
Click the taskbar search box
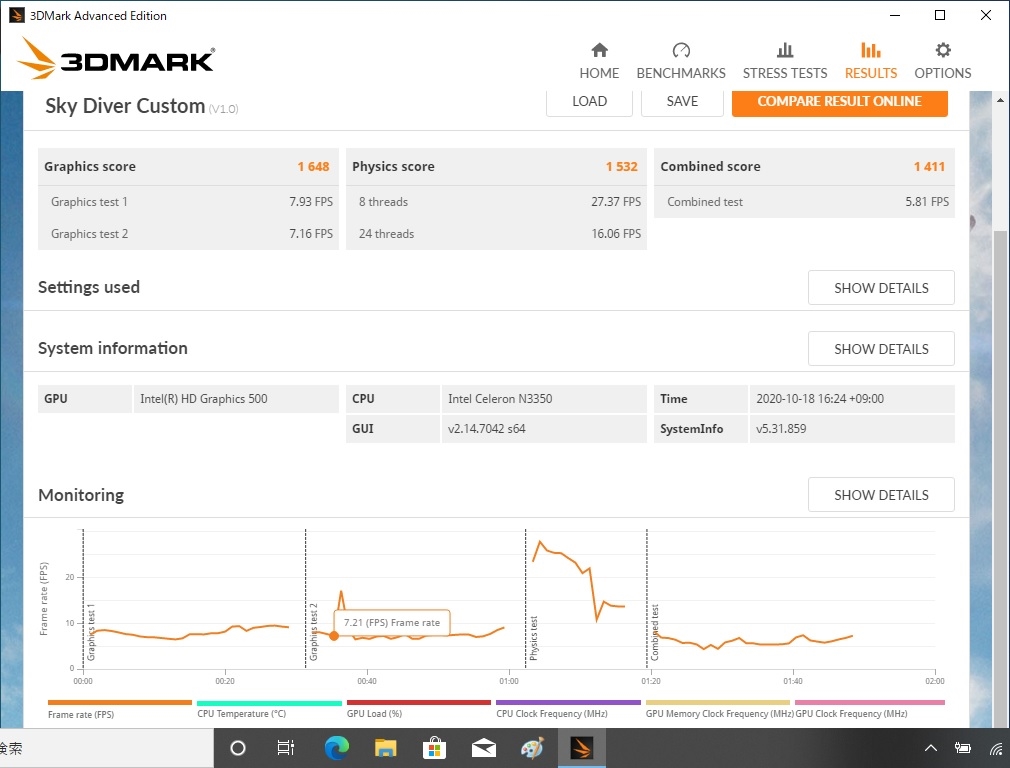click(106, 748)
